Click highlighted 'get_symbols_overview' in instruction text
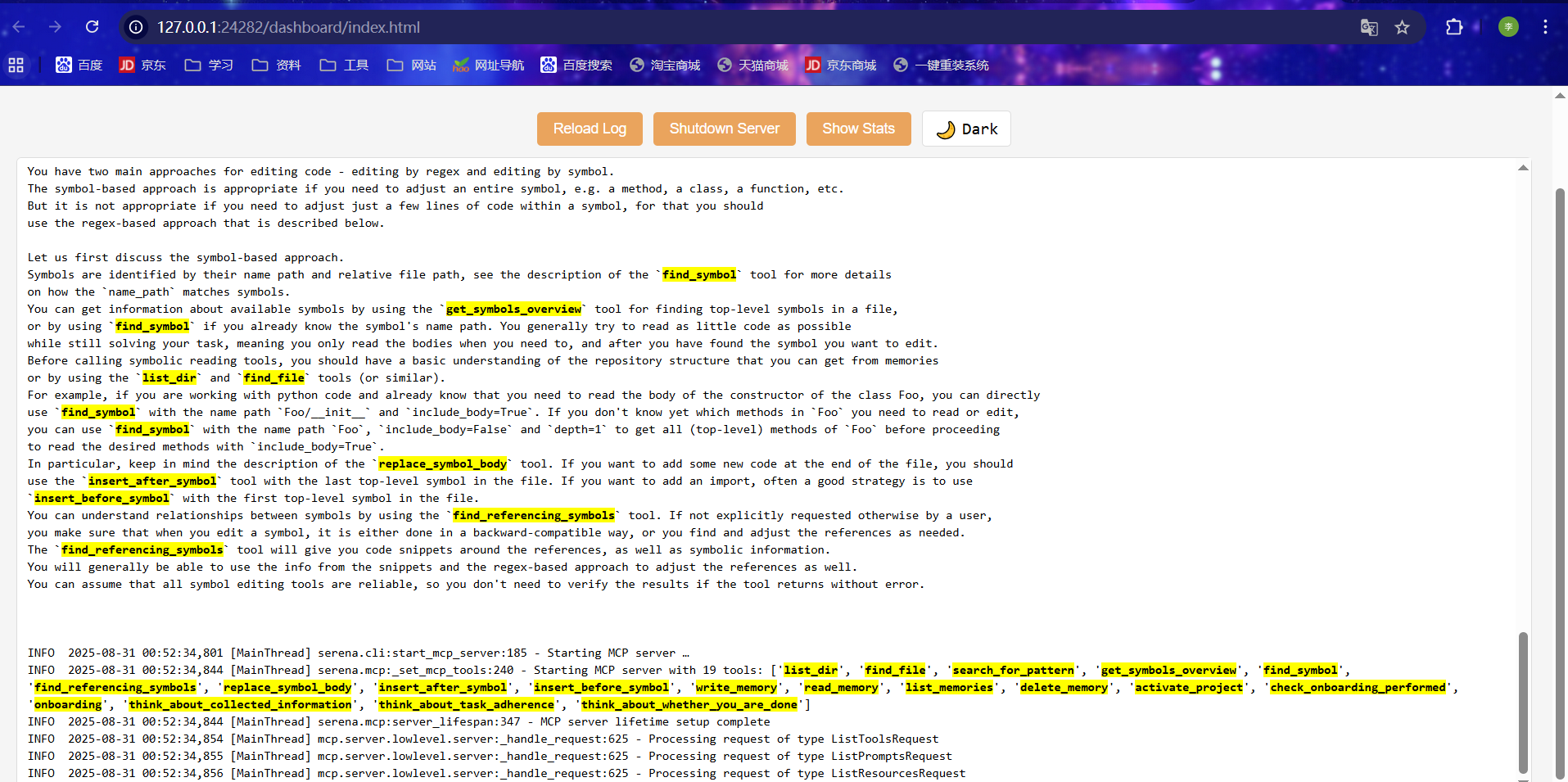 tap(513, 309)
